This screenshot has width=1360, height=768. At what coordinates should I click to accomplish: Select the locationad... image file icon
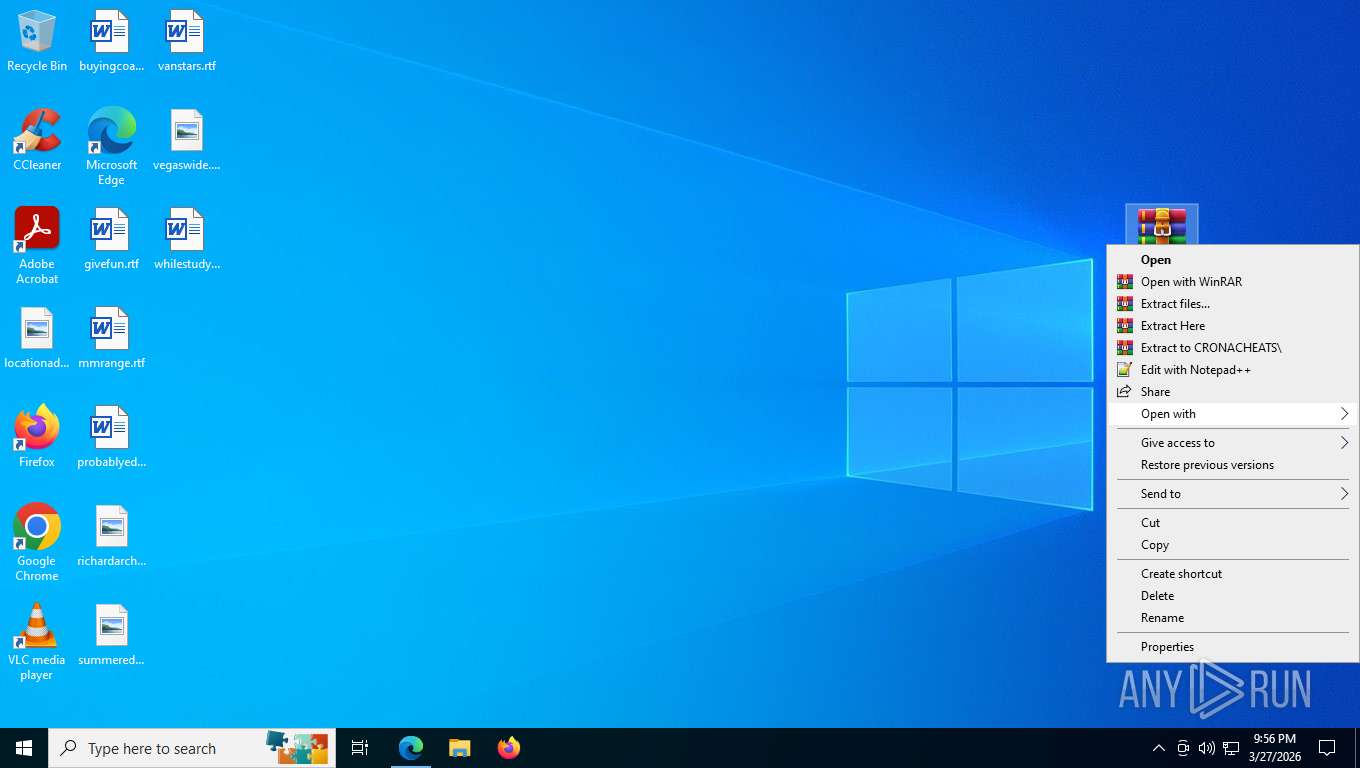pyautogui.click(x=37, y=338)
